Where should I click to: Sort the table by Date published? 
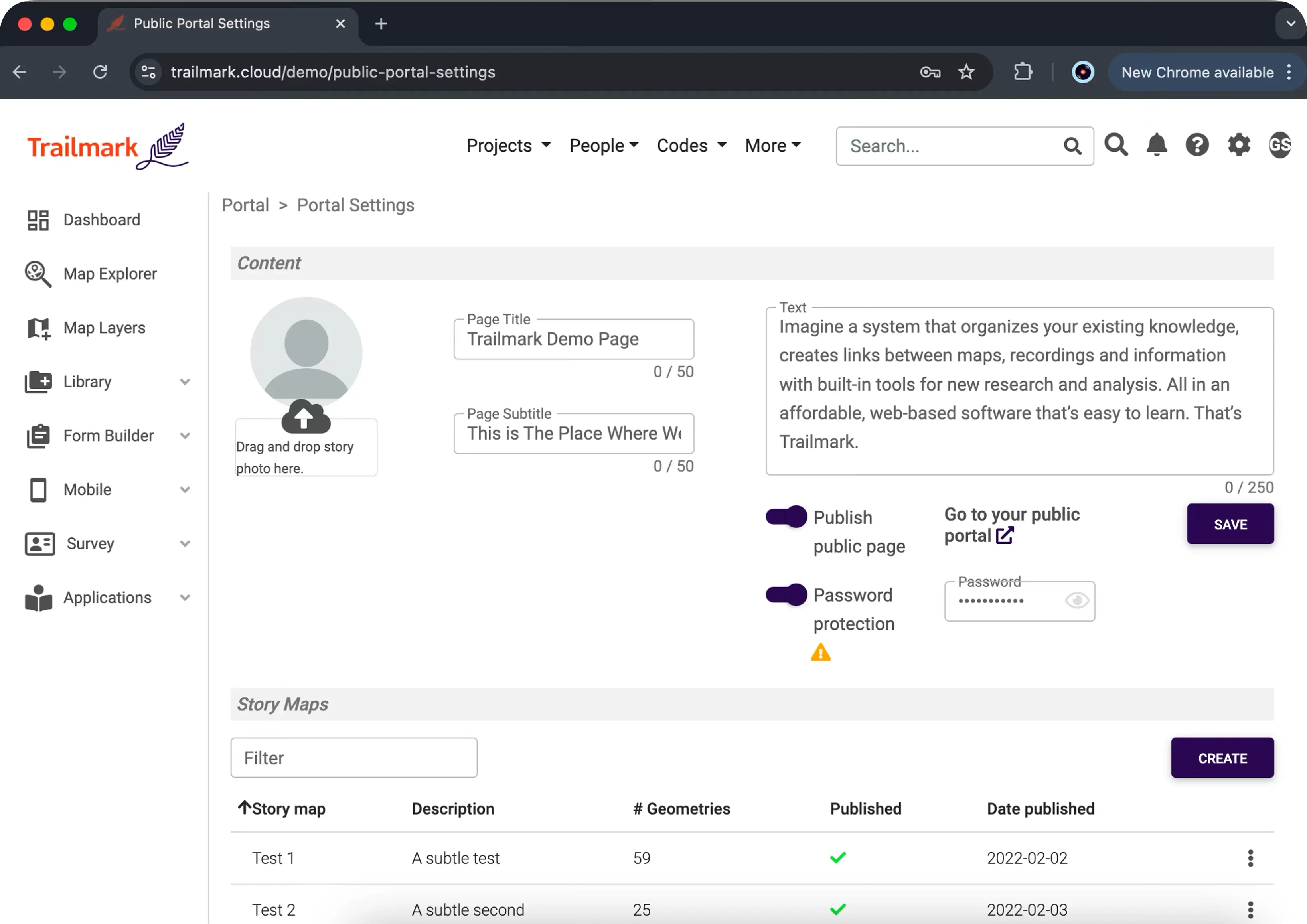click(x=1040, y=808)
